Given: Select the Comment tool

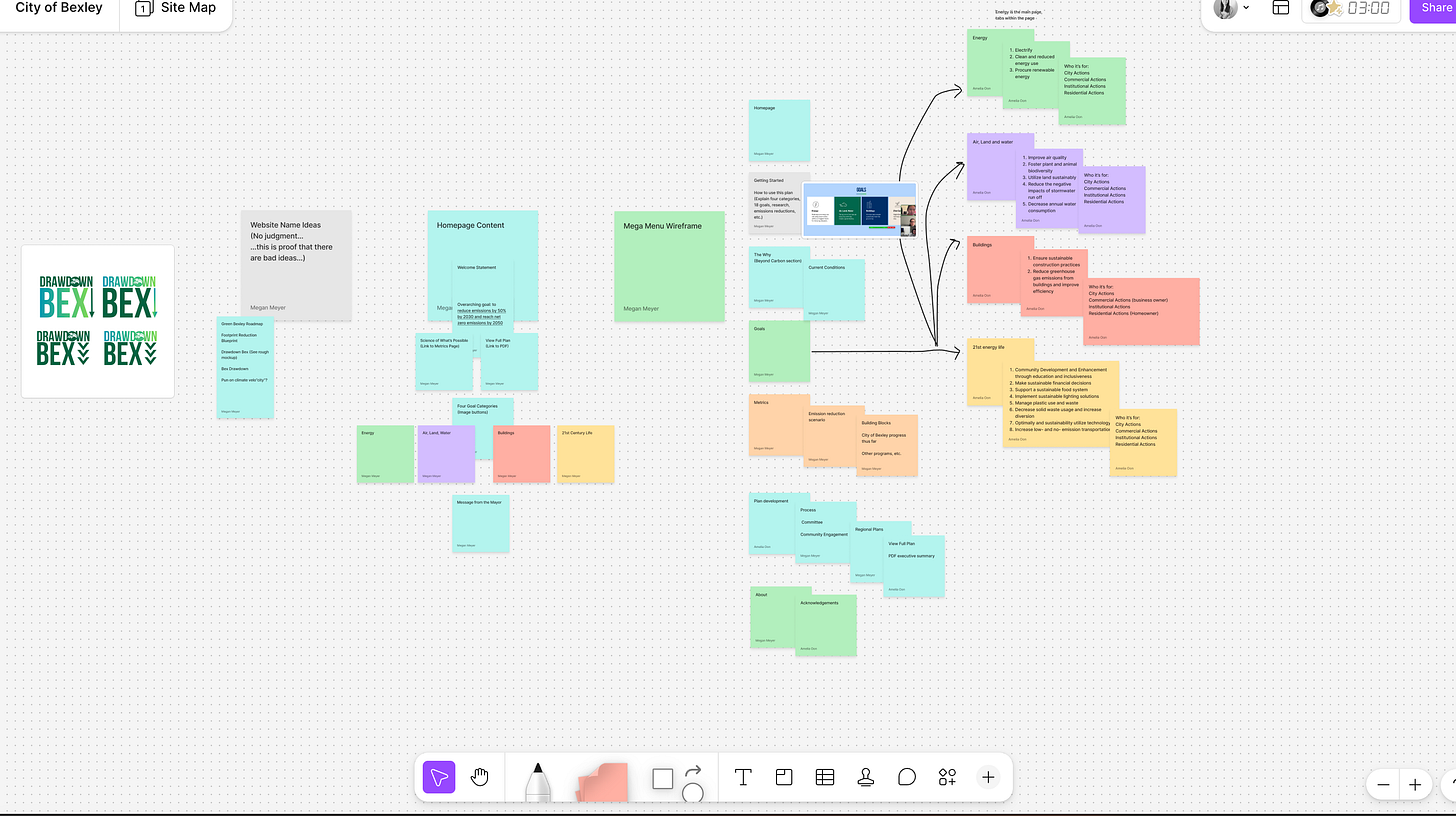Looking at the screenshot, I should tap(907, 778).
